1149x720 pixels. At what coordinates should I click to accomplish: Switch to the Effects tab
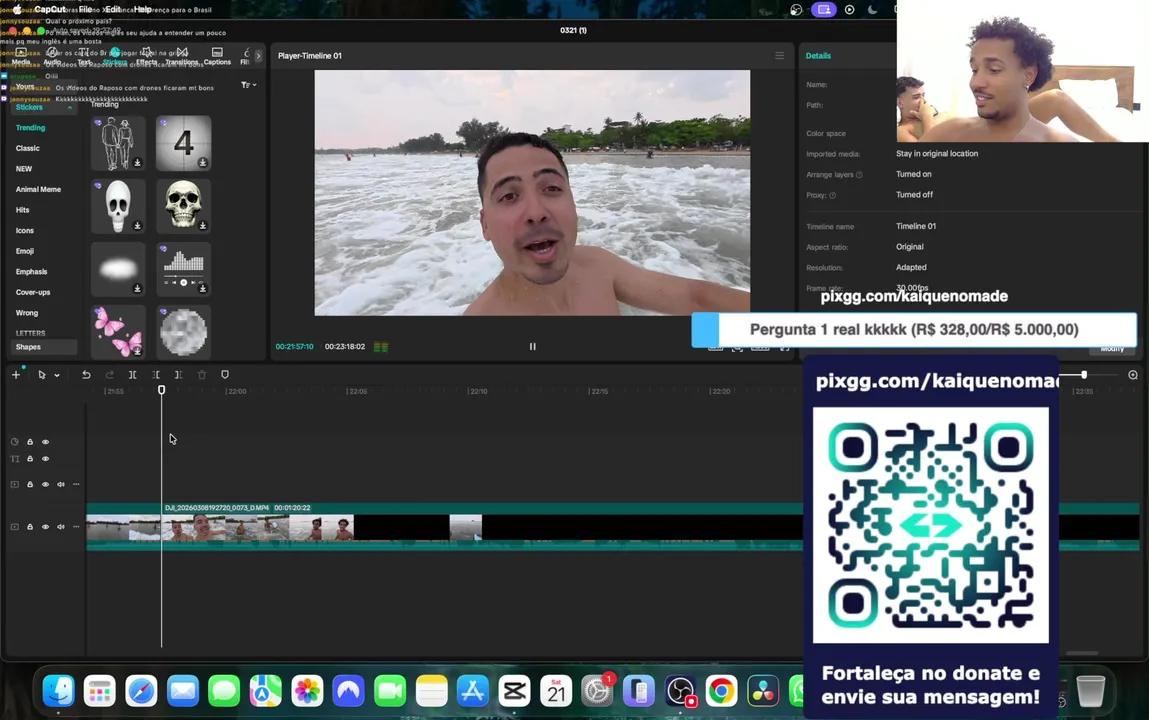click(147, 56)
